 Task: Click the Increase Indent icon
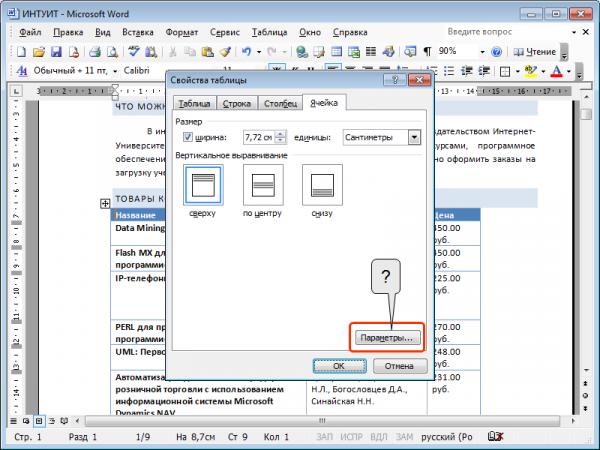coord(484,71)
